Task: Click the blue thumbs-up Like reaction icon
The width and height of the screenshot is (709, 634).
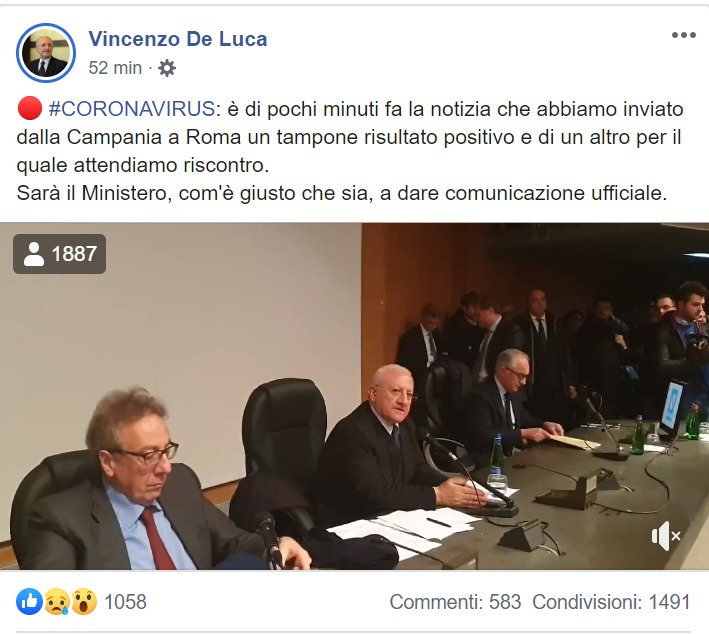Action: coord(29,601)
